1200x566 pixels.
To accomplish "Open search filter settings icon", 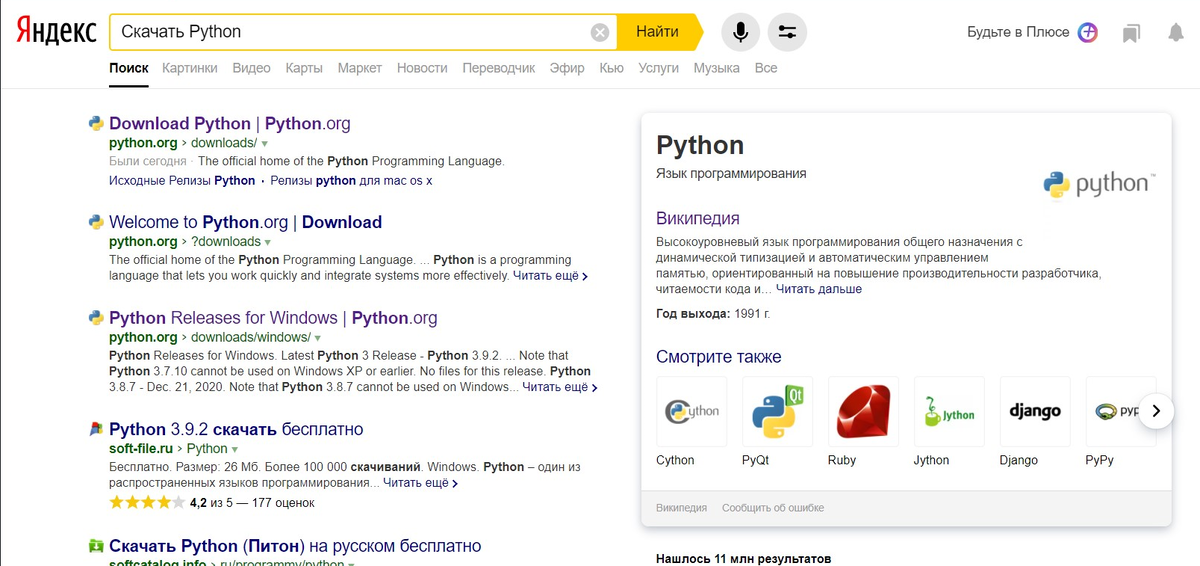I will (x=787, y=32).
